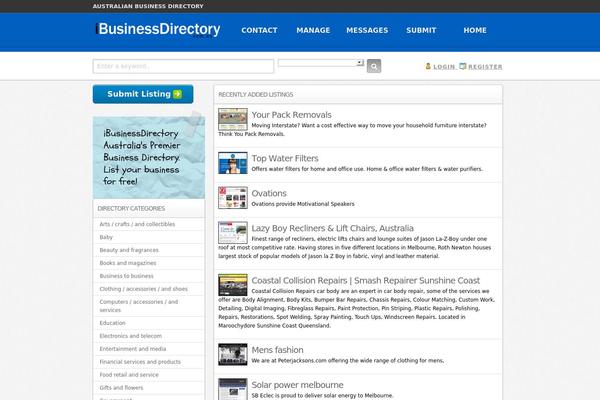Image resolution: width=600 pixels, height=400 pixels.
Task: Open Lazy Boy Recliners & Lift Chairs title
Action: (333, 228)
